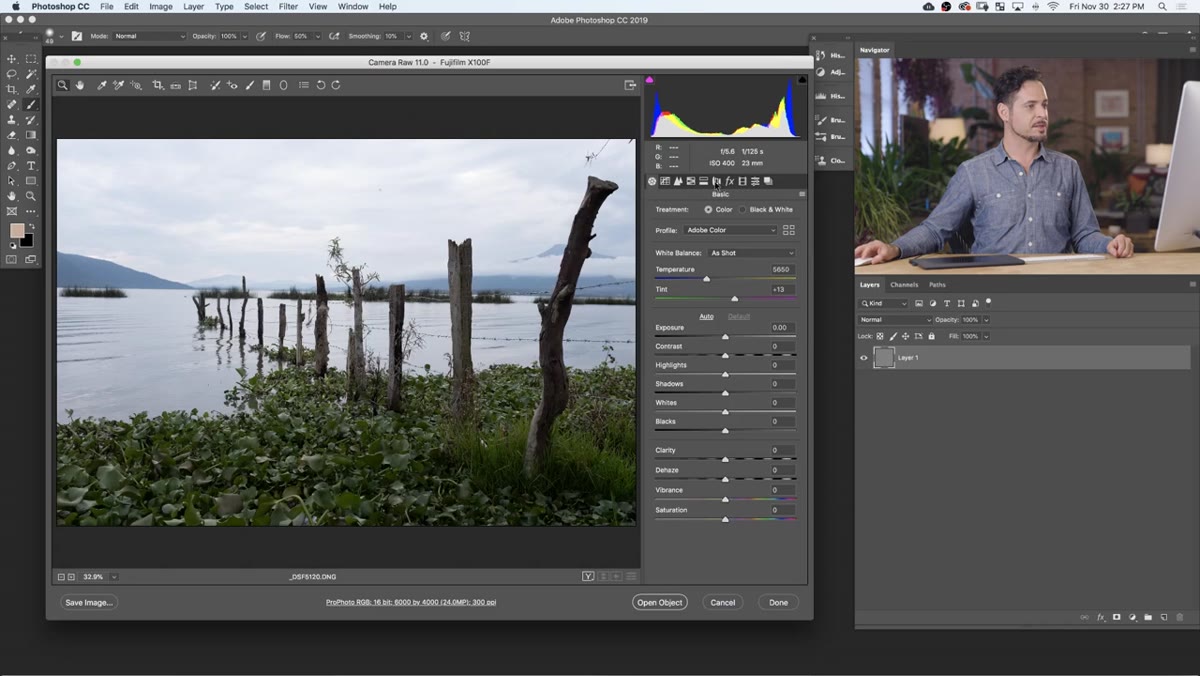1200x676 pixels.
Task: Open the Detail panel tab icon
Action: [678, 181]
